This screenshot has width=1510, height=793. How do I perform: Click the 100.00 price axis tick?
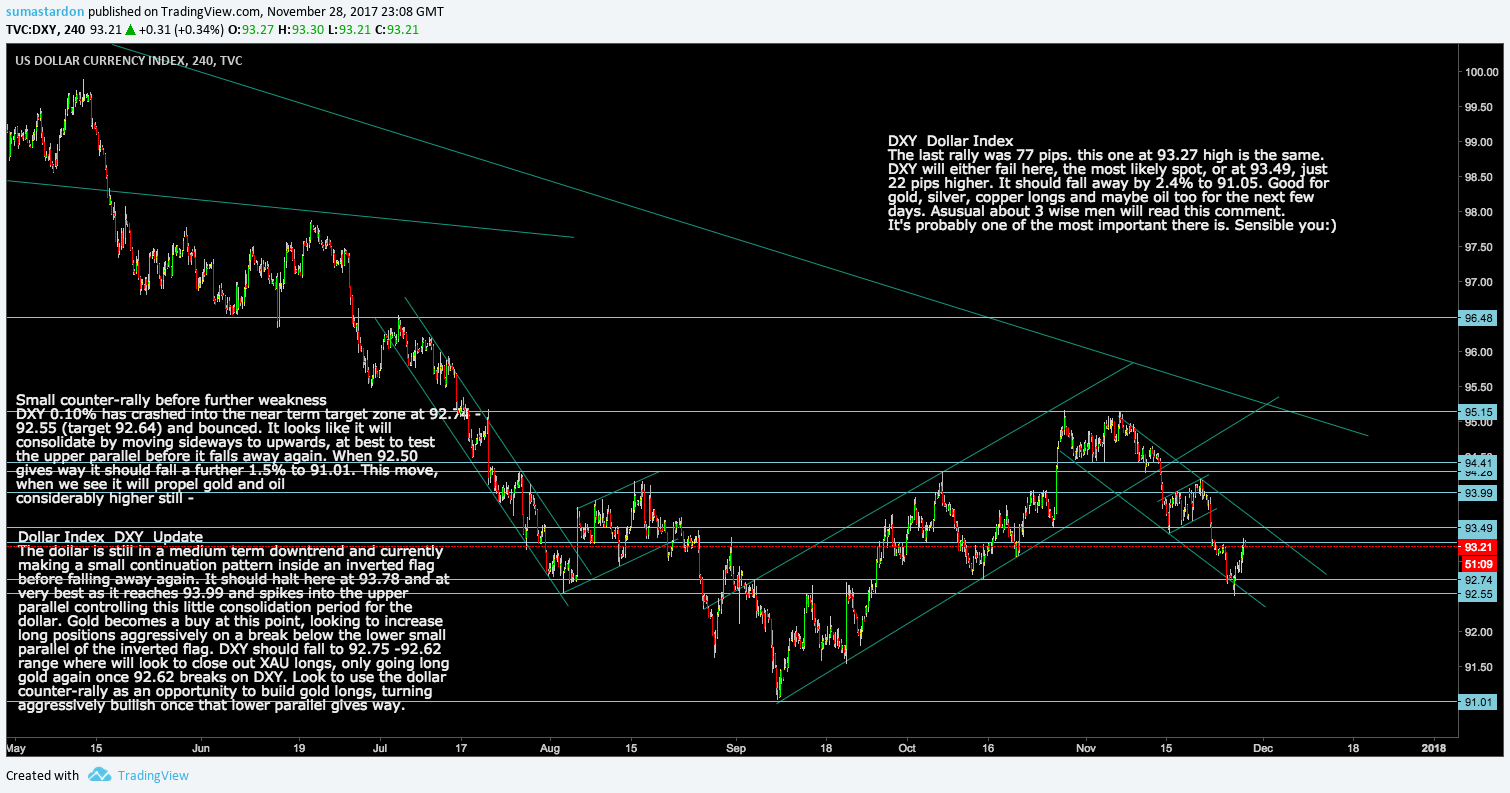1481,72
